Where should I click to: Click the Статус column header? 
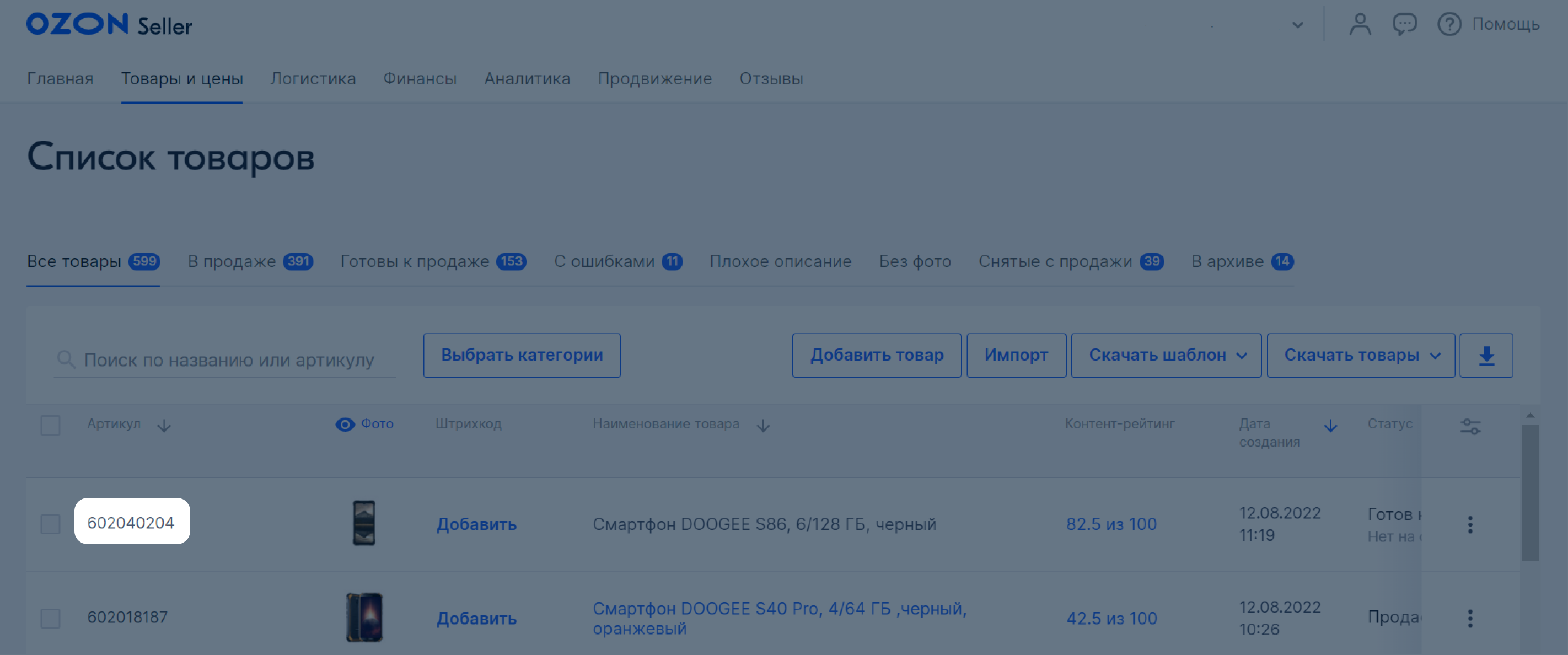[1390, 423]
